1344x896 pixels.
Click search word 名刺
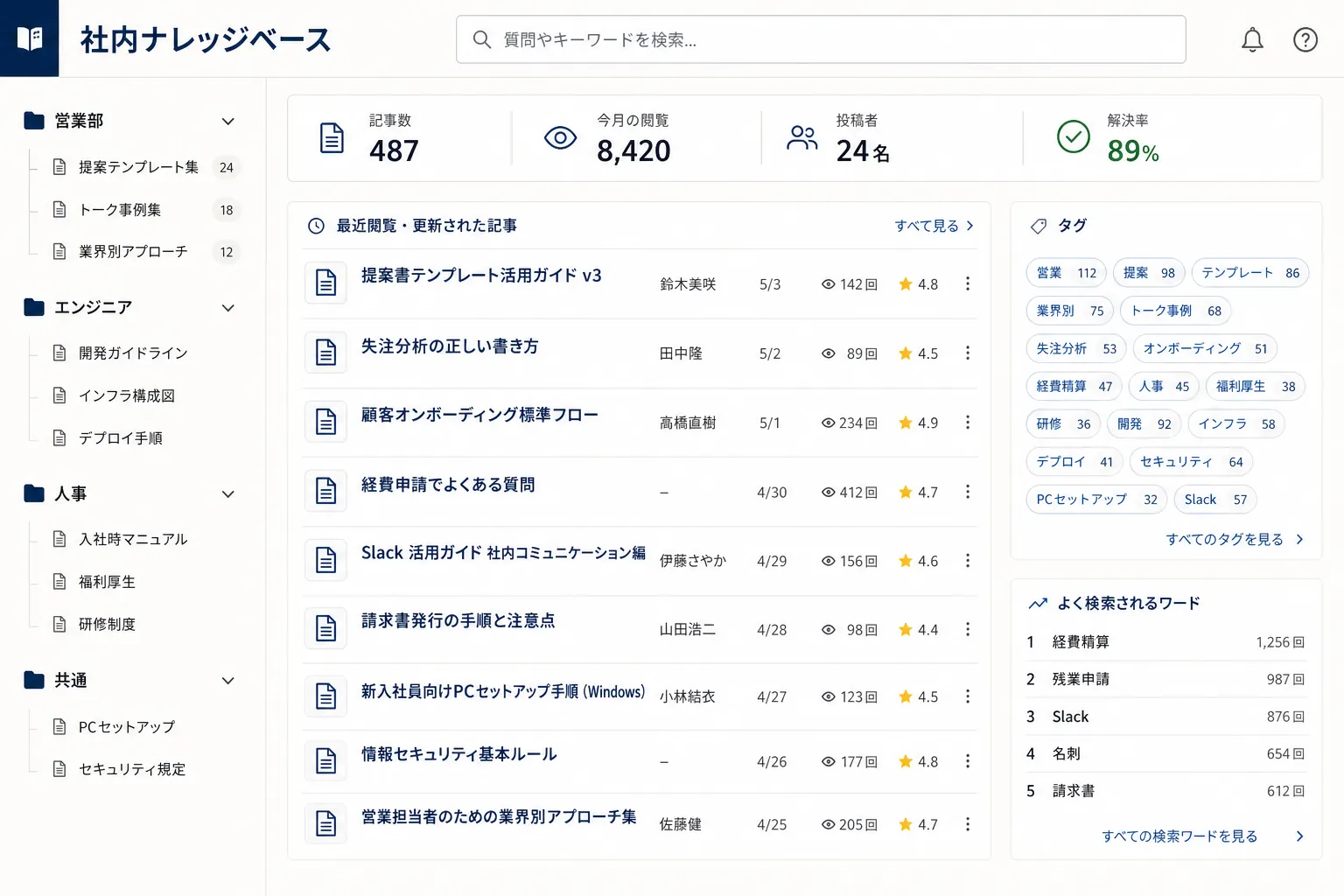click(x=1066, y=753)
